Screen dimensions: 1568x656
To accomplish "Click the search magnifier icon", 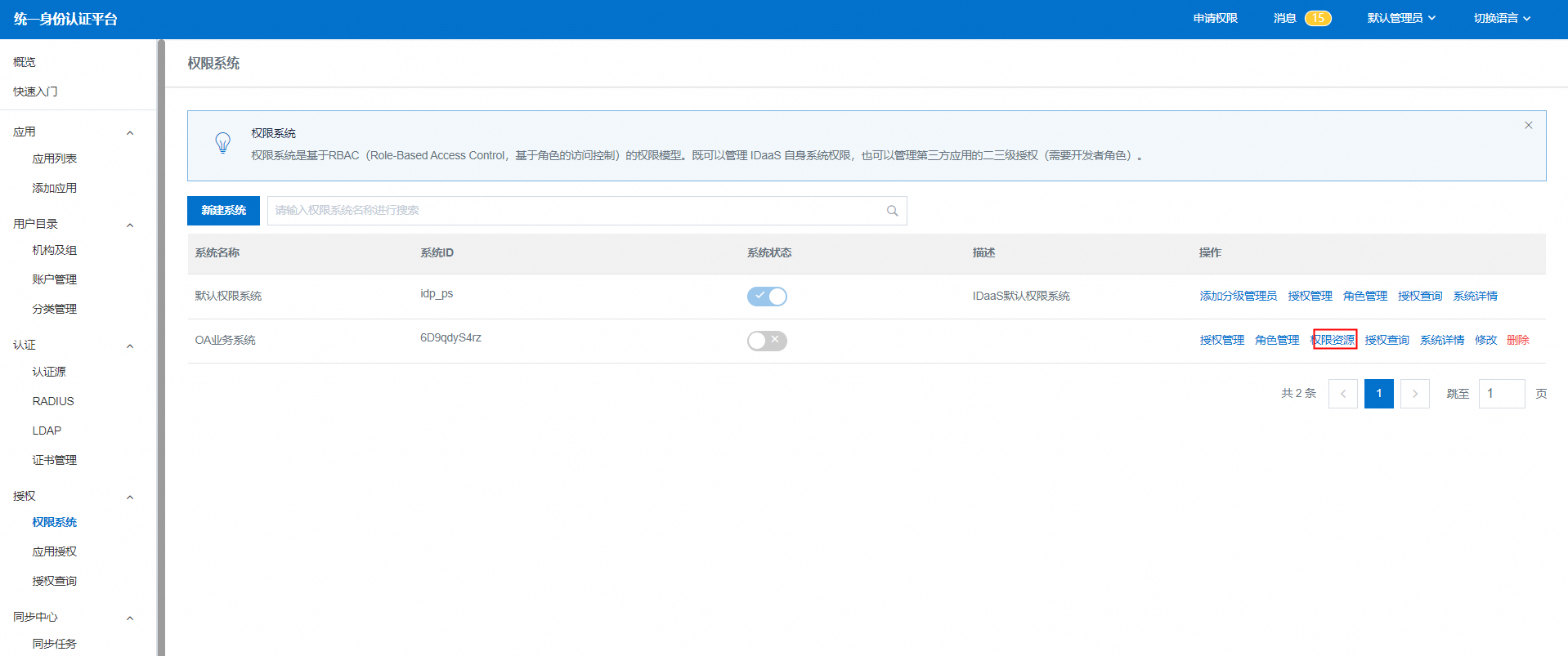I will (x=892, y=211).
